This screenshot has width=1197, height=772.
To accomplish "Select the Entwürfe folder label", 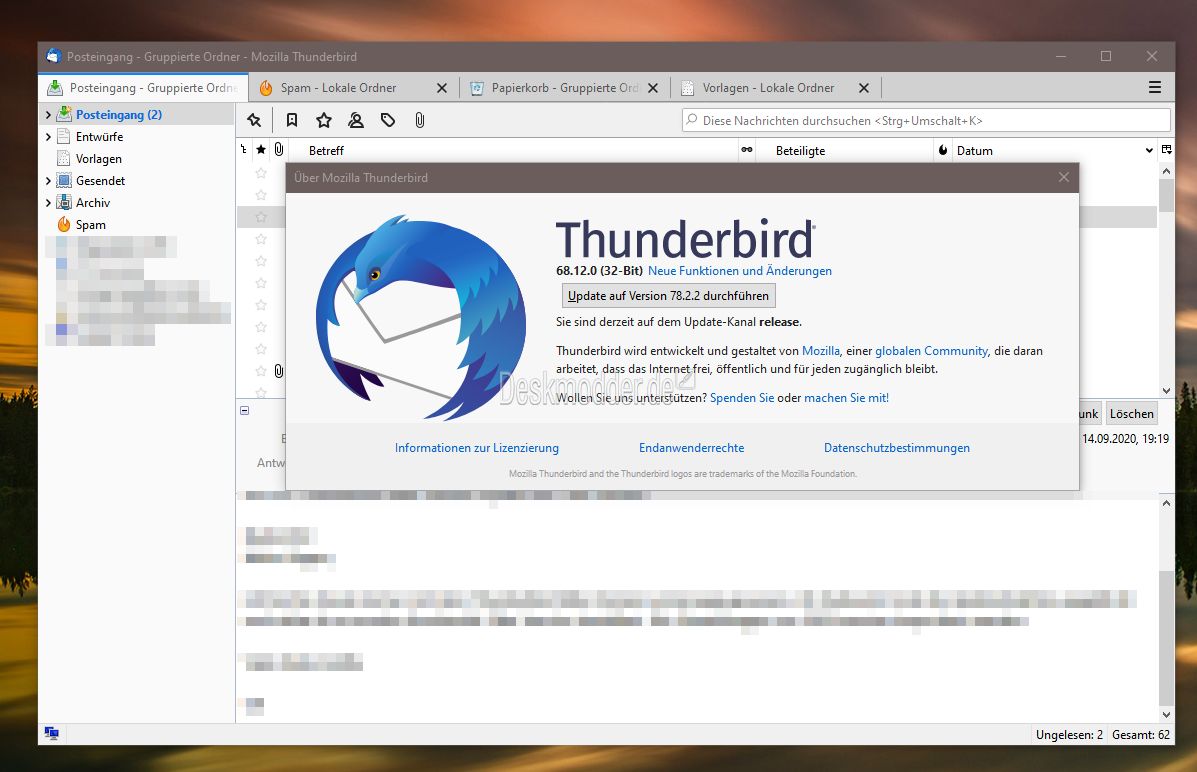I will pyautogui.click(x=99, y=137).
